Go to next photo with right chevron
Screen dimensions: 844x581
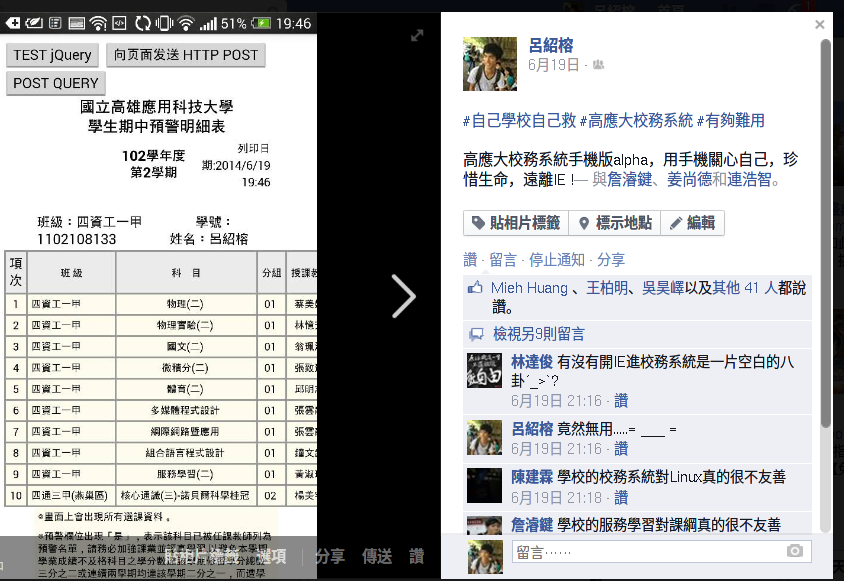[x=404, y=296]
